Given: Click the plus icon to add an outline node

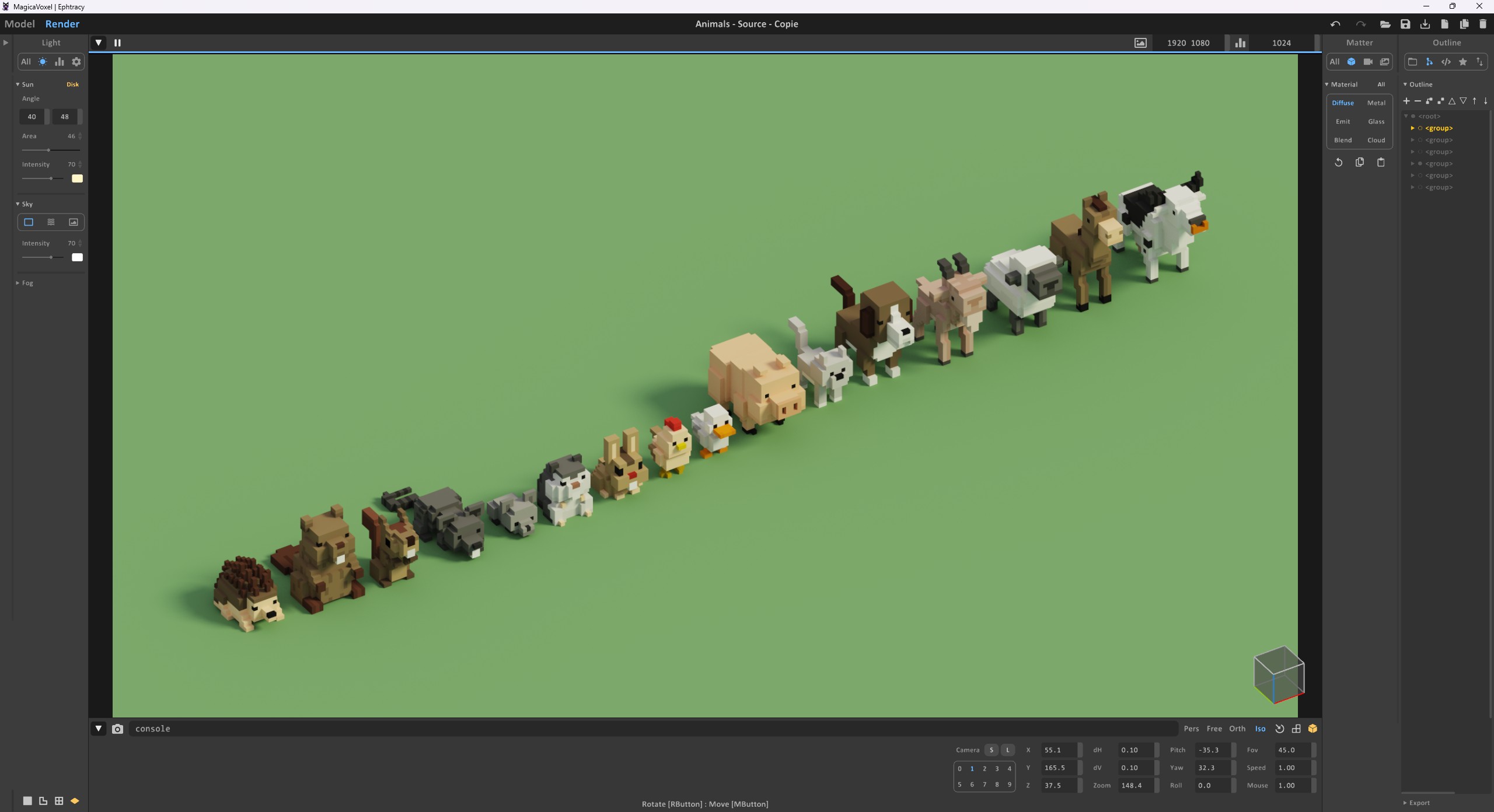Looking at the screenshot, I should click(1406, 101).
